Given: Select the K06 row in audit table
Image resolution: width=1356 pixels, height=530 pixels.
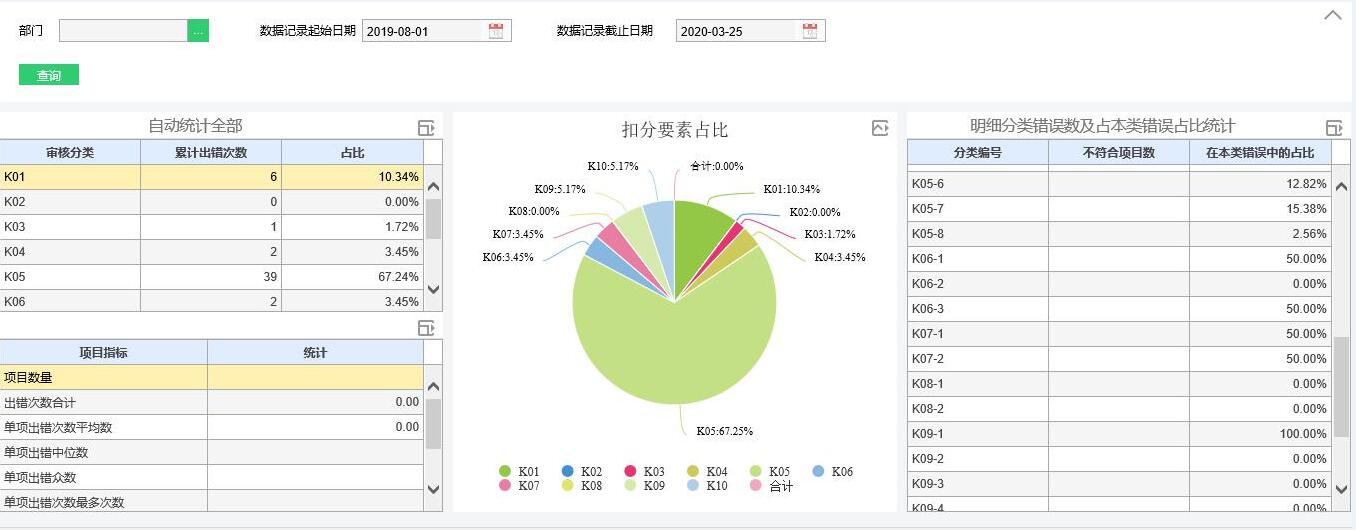Looking at the screenshot, I should pyautogui.click(x=211, y=301).
